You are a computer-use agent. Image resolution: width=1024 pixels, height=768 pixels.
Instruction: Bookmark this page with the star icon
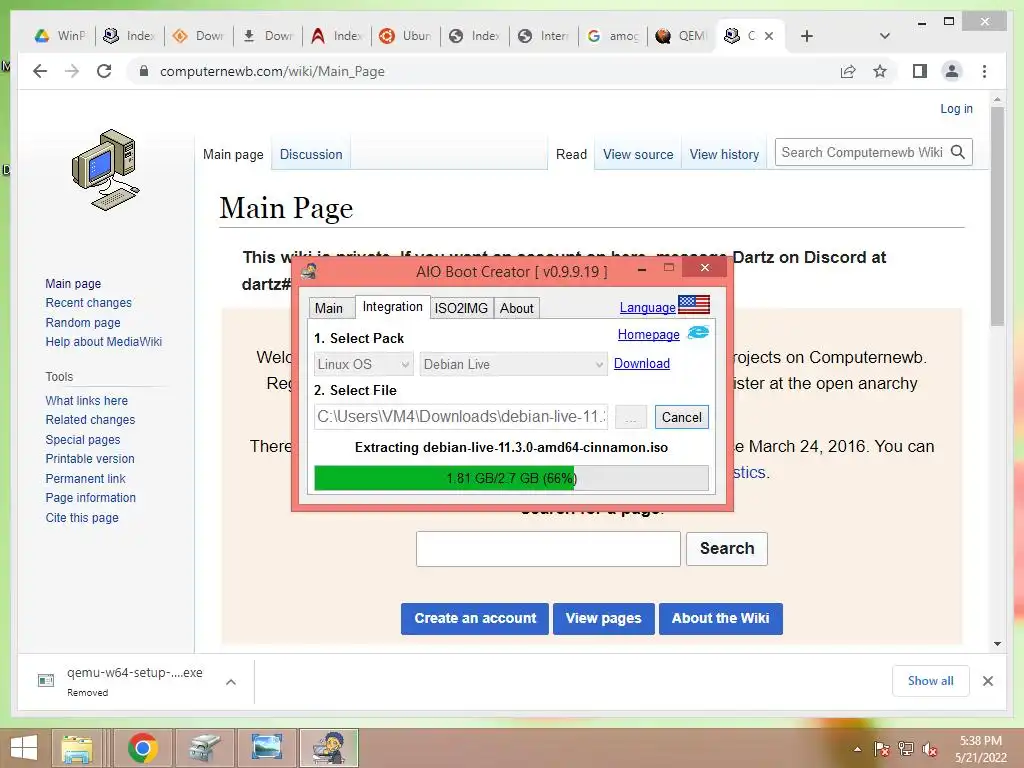[x=880, y=71]
